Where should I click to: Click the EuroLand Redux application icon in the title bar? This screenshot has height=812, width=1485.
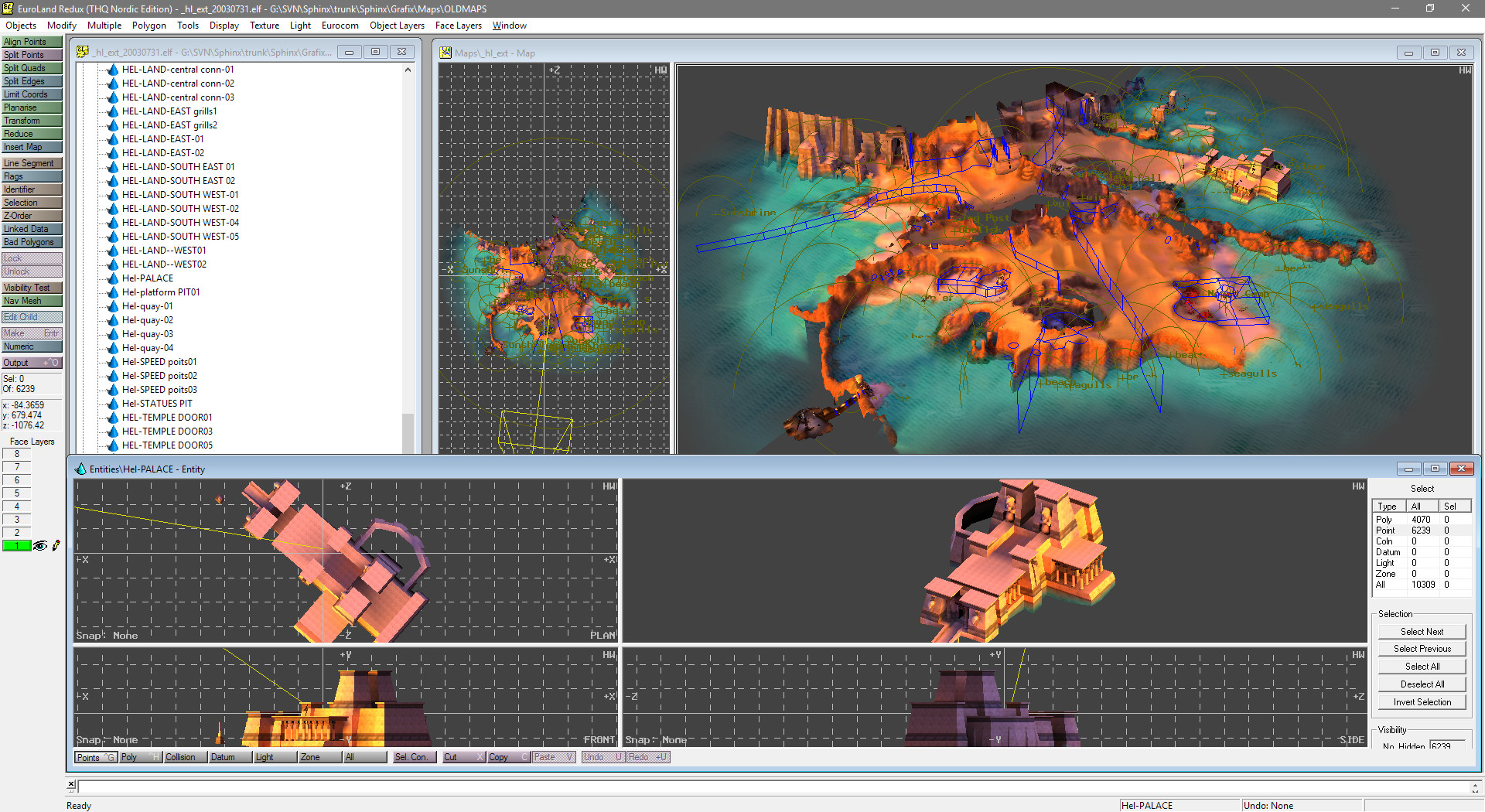tap(7, 9)
